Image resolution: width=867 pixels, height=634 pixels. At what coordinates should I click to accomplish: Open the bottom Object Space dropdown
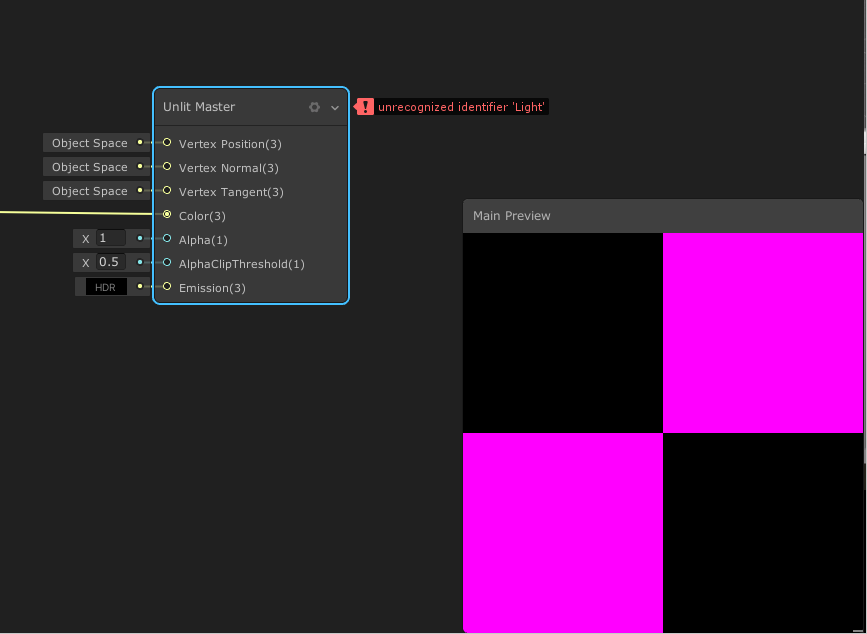(88, 190)
